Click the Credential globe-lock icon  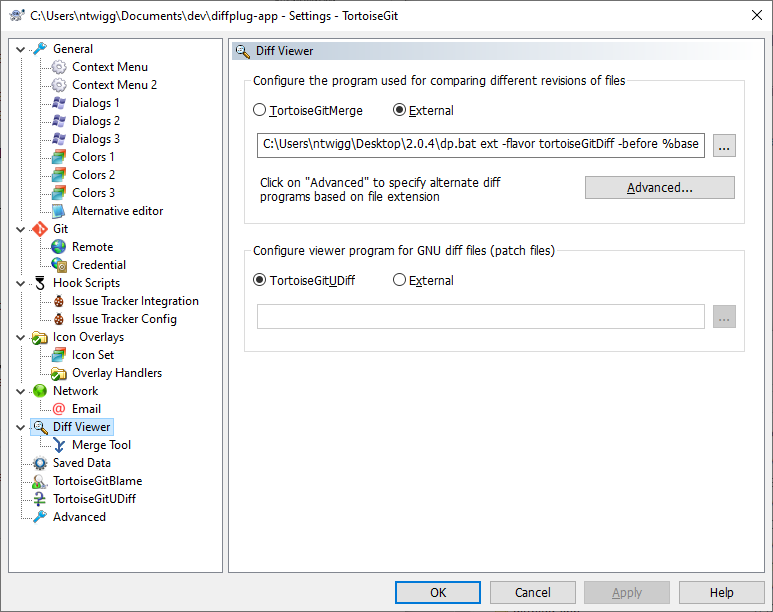tap(59, 265)
